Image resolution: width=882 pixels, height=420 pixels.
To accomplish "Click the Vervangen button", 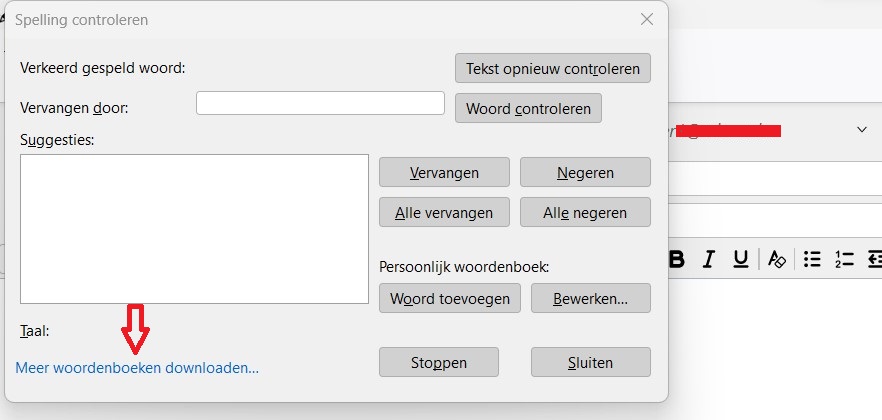I will [444, 172].
